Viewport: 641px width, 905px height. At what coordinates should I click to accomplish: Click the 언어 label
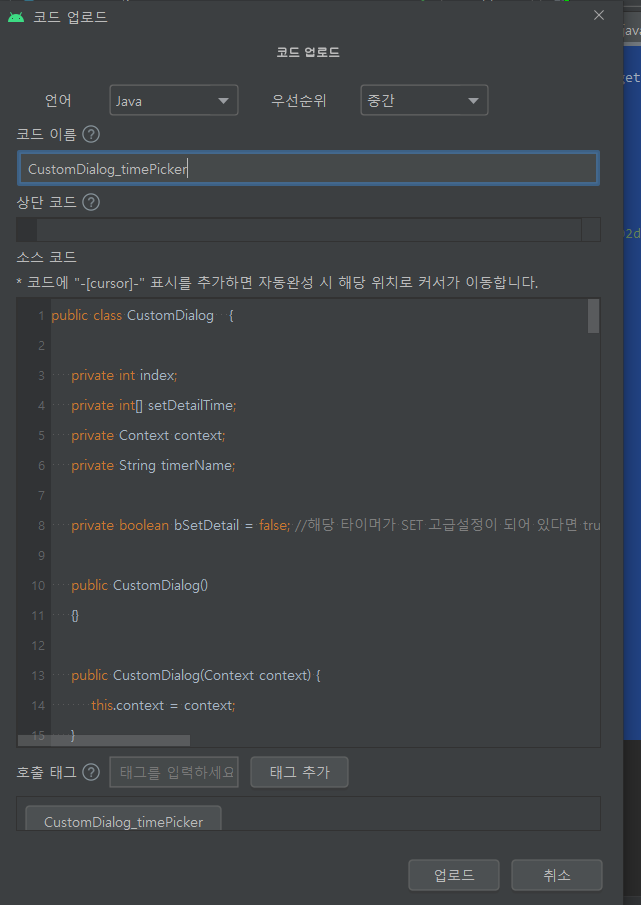pos(58,100)
